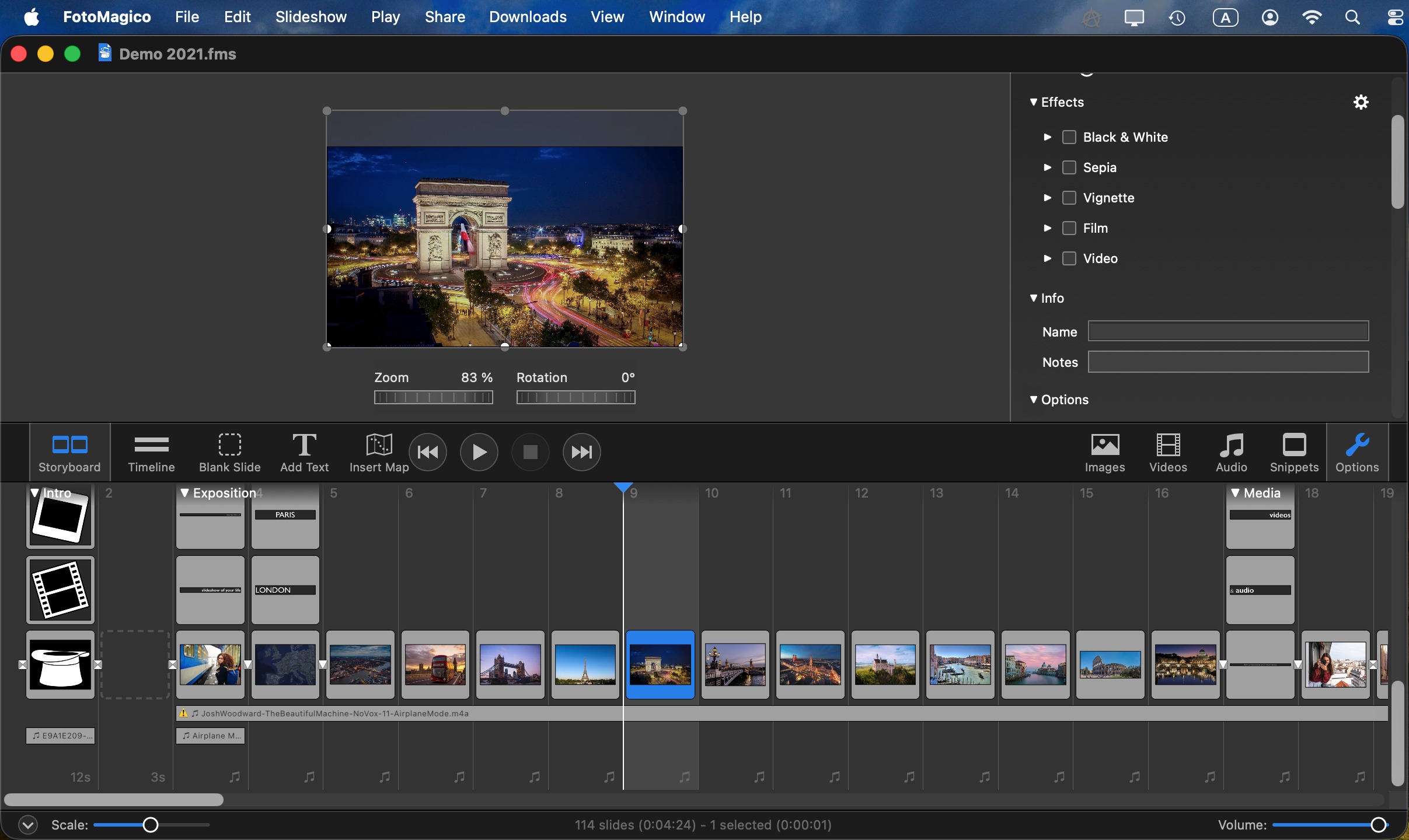The image size is (1409, 840).
Task: Open Time Machine menu bar icon
Action: click(1177, 17)
